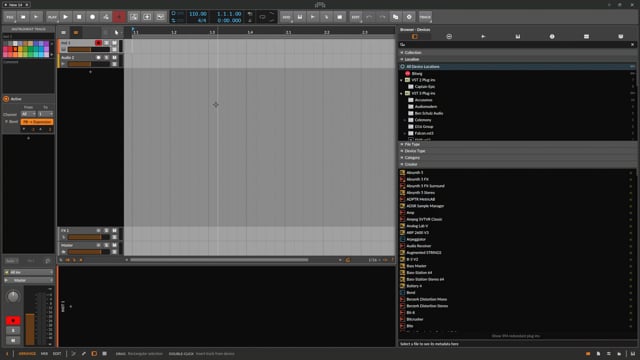Screen dimensions: 640x360
Task: Click the play position 1.1.1.00
Action: coord(229,14)
